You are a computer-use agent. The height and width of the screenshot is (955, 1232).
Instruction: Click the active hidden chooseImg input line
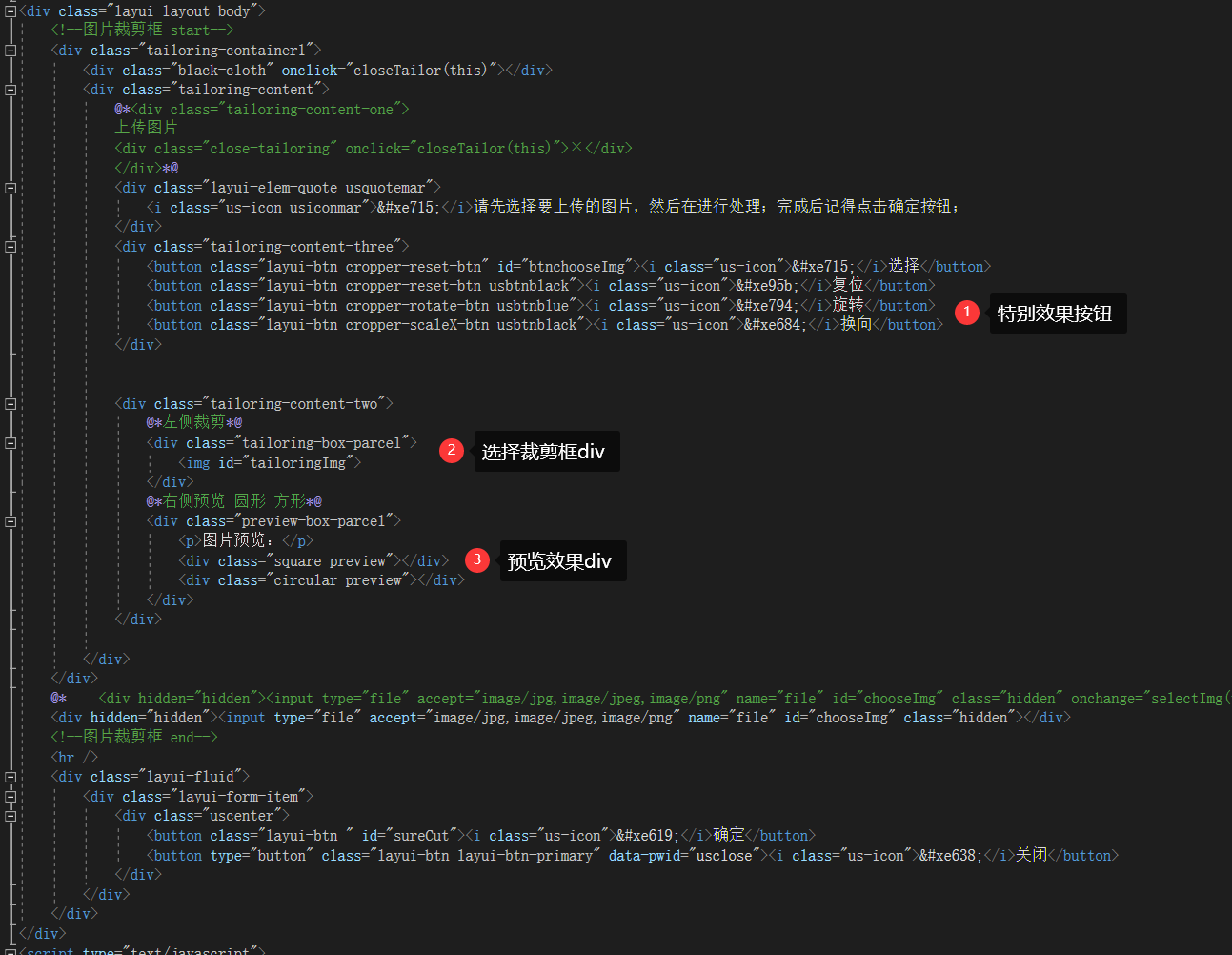point(561,718)
